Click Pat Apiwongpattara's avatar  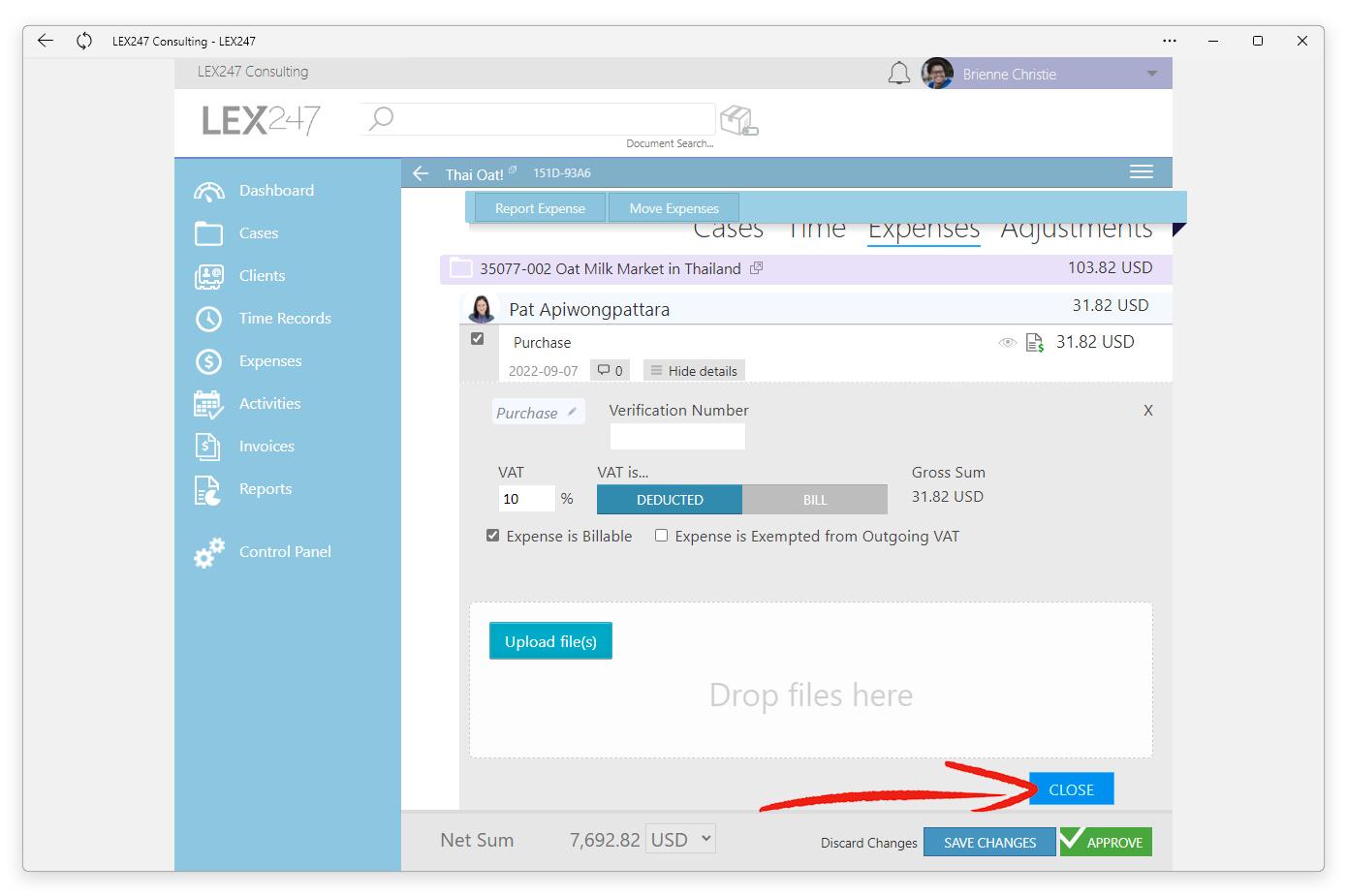(x=482, y=309)
